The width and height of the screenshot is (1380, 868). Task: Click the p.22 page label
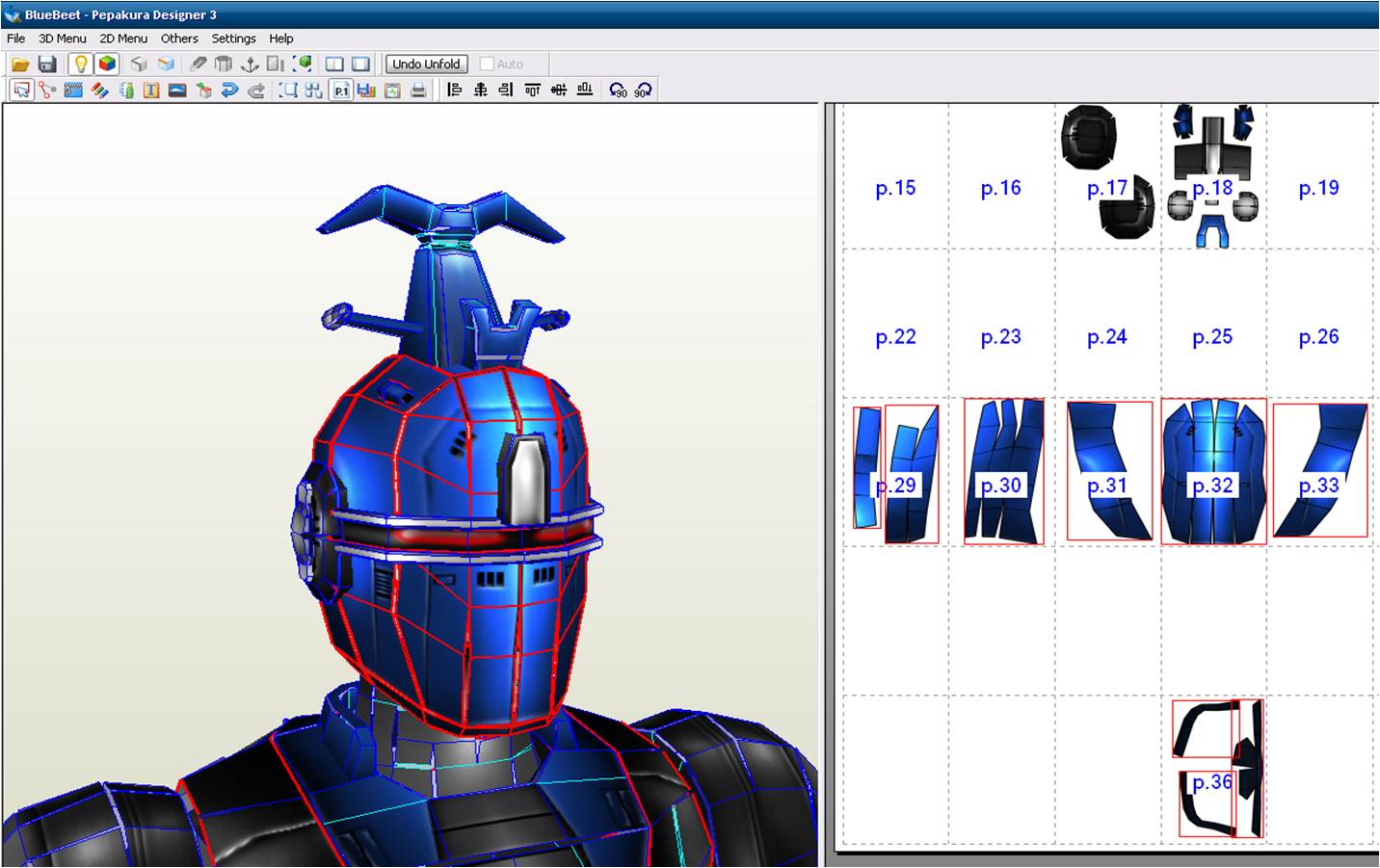[895, 337]
